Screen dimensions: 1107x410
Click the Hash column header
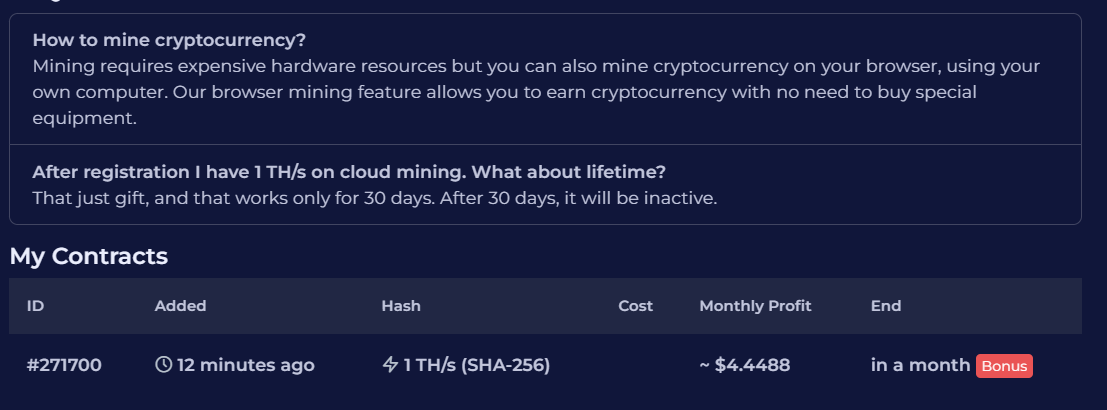click(401, 306)
